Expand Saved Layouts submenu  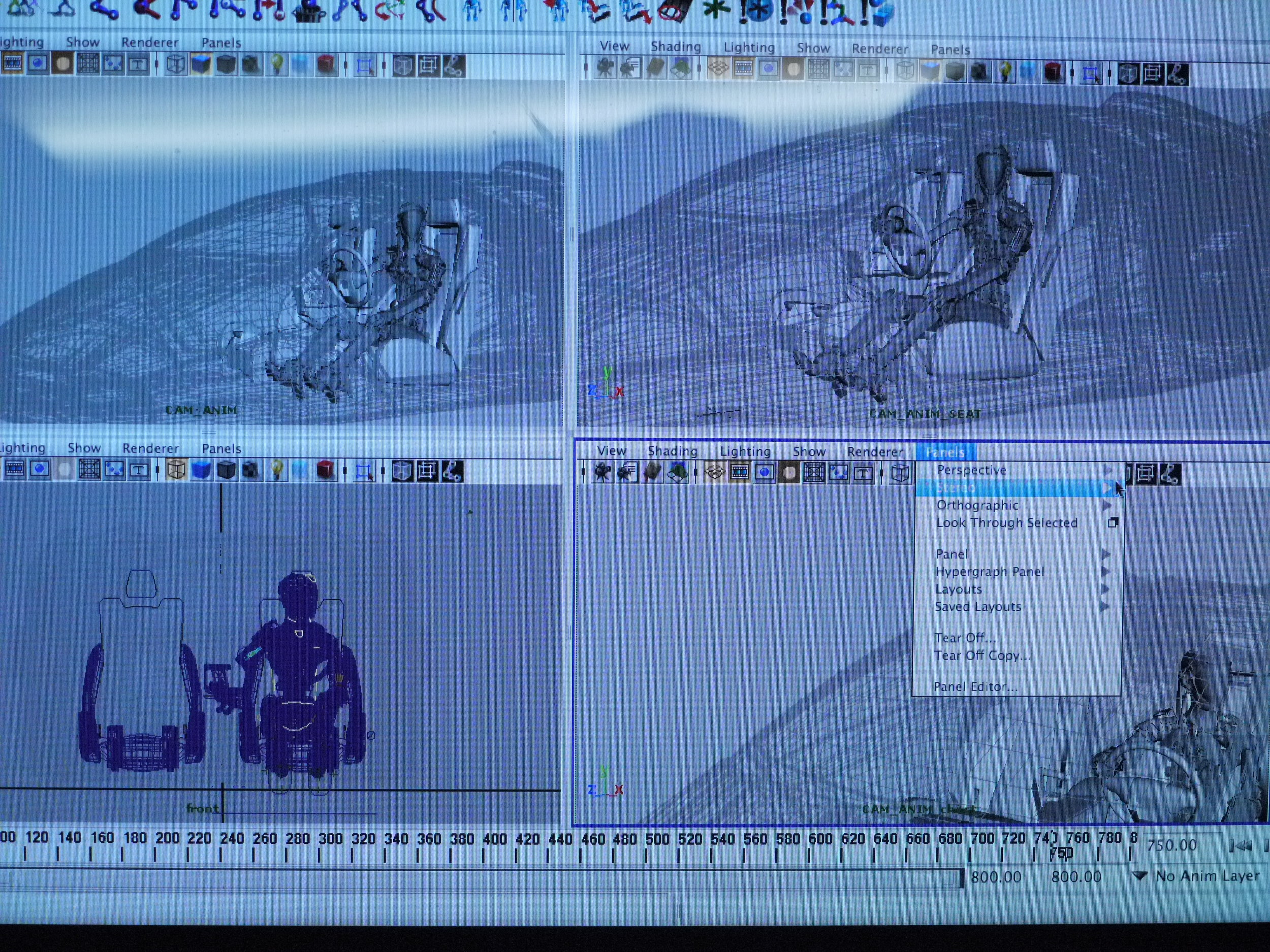pyautogui.click(x=1017, y=607)
